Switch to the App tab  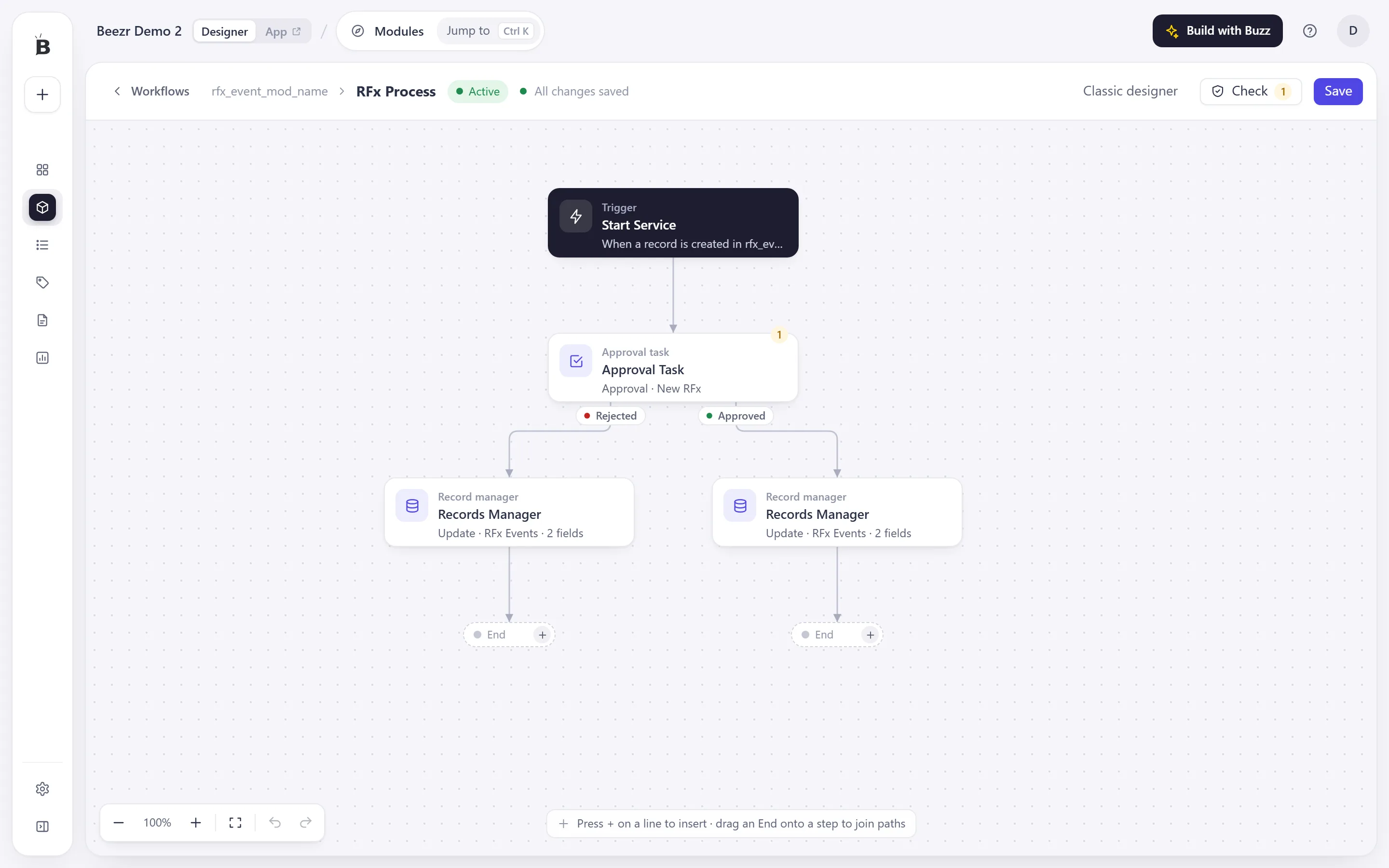click(283, 31)
